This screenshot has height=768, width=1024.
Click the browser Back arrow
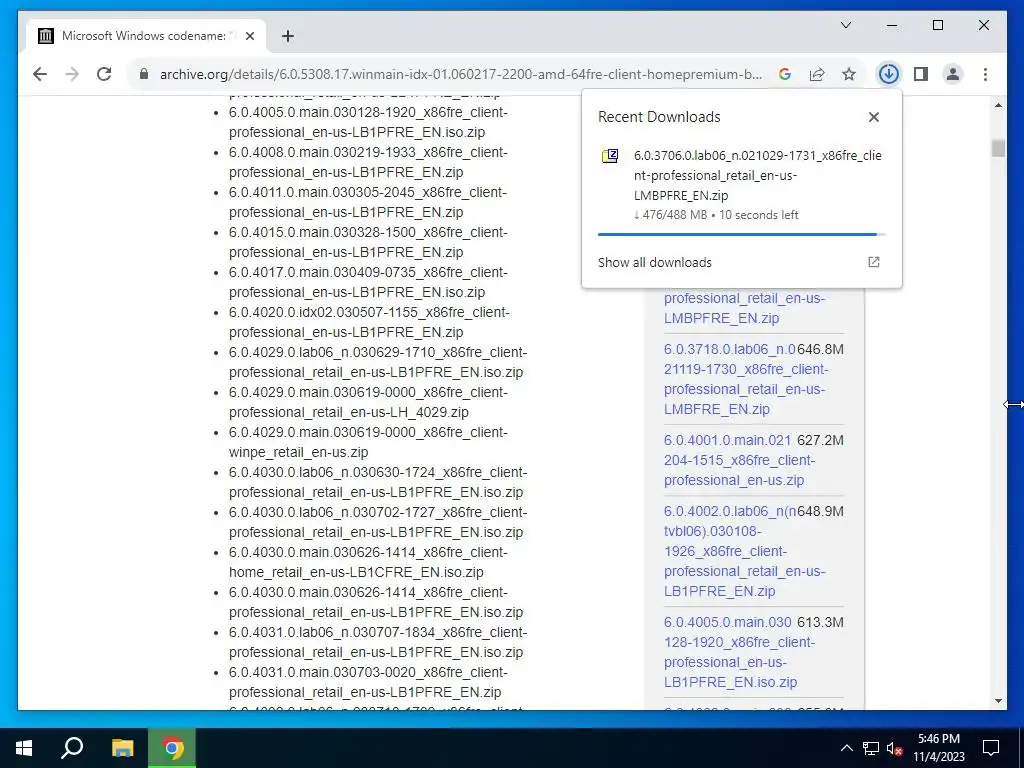click(x=40, y=74)
